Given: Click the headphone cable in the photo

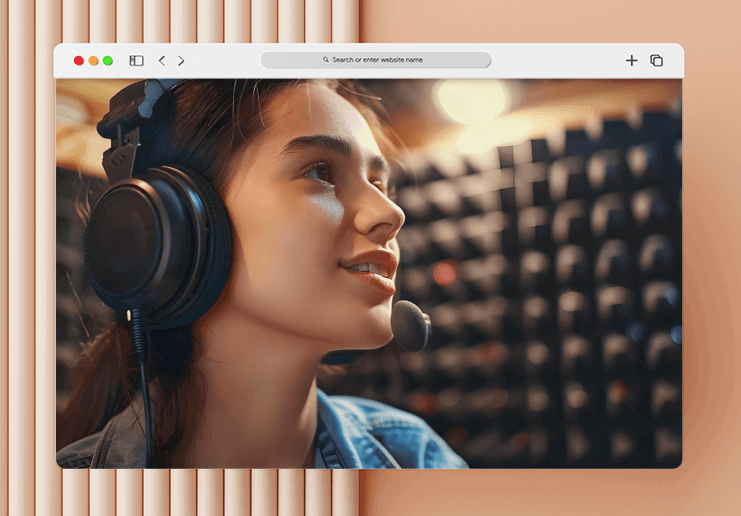Looking at the screenshot, I should pos(144,390).
